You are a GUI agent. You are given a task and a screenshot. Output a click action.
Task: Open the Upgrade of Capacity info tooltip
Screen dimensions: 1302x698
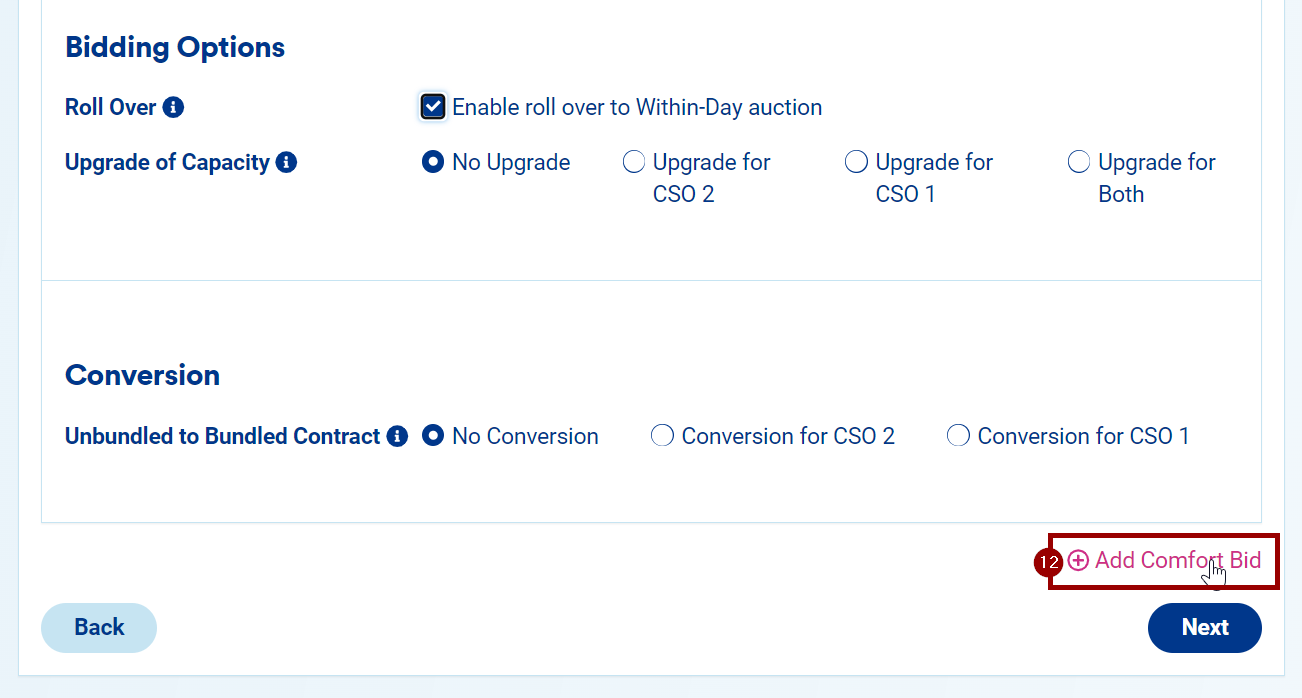pos(286,162)
